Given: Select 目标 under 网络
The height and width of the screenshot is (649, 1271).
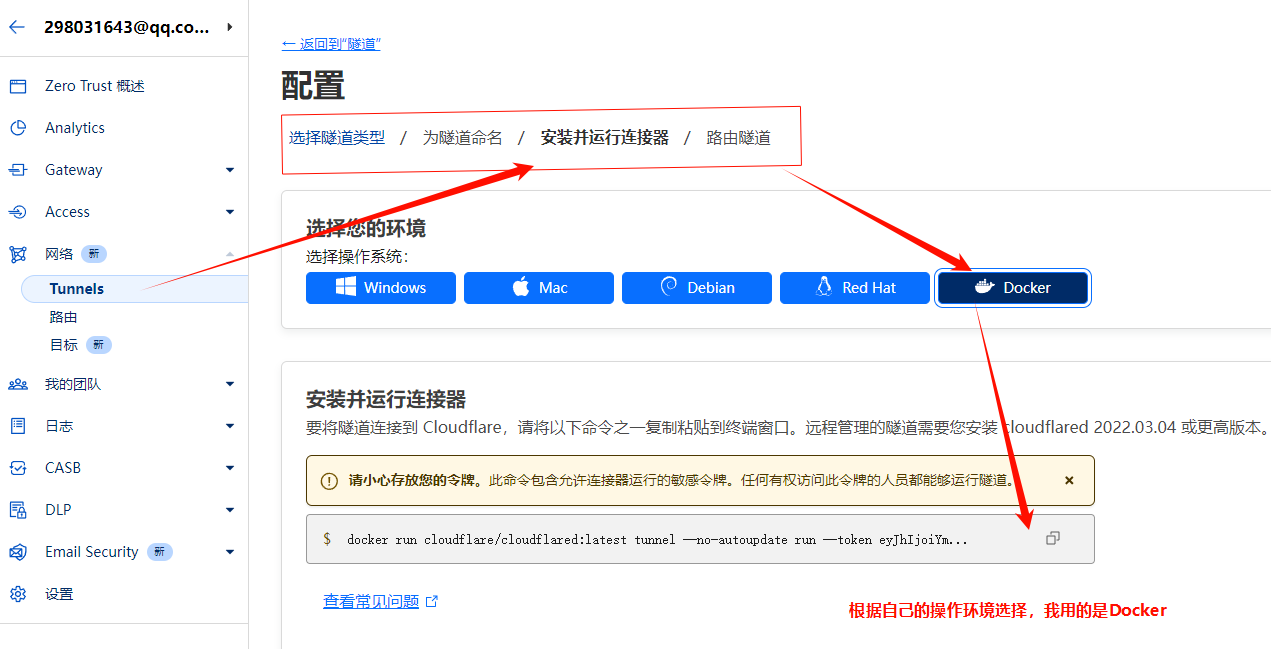Looking at the screenshot, I should pos(64,345).
